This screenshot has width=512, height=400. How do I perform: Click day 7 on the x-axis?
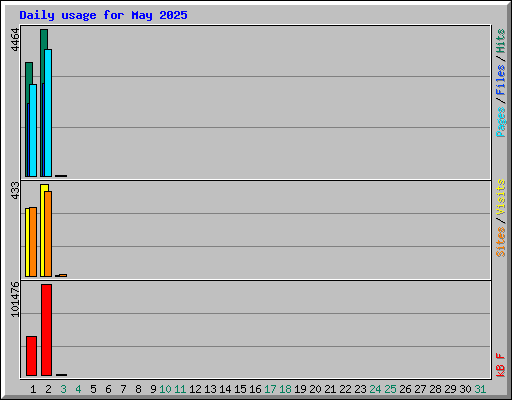pyautogui.click(x=123, y=389)
